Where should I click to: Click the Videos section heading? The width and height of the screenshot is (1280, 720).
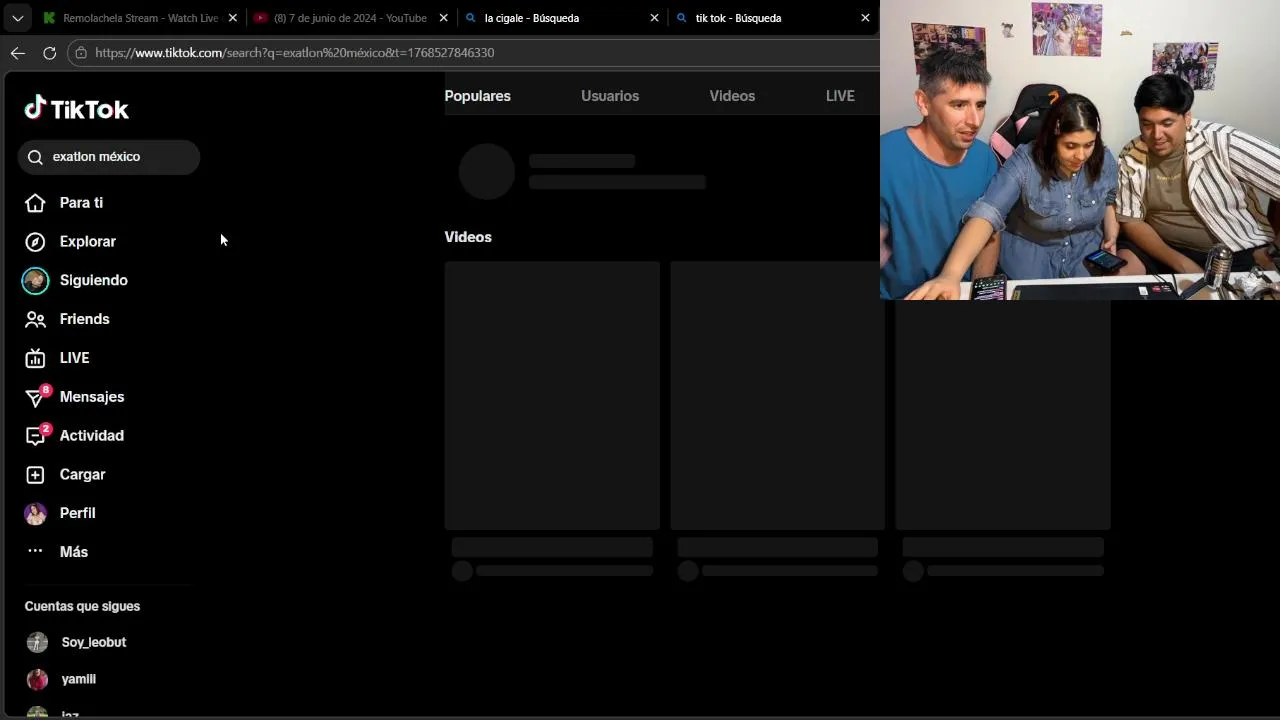point(468,237)
